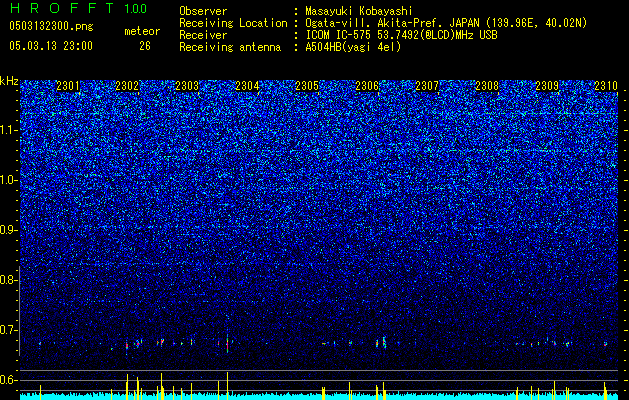Viewport: 629px width, 400px height.
Task: Click the 2306 time marker
Action: point(367,86)
